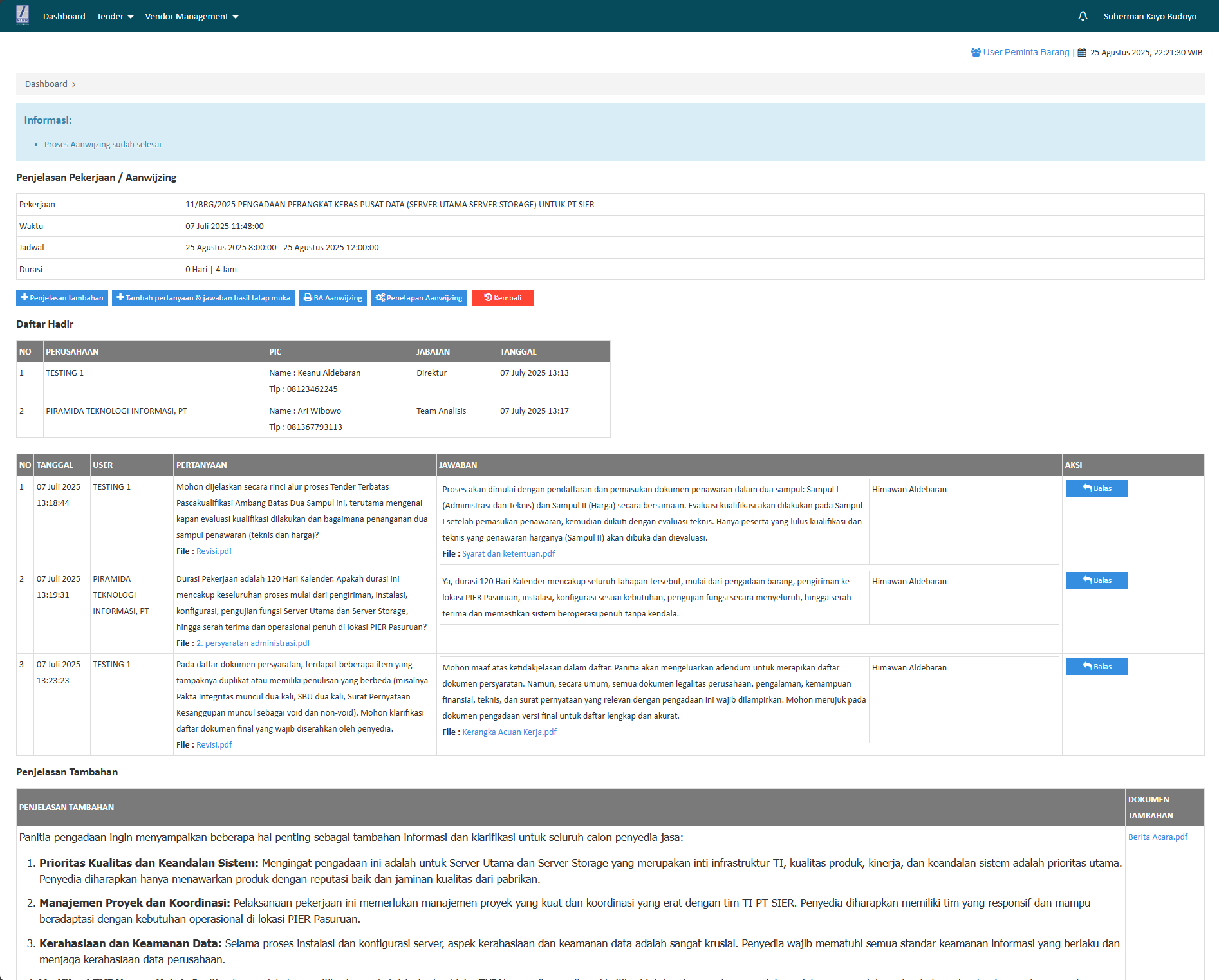Open the notification bell
1219x980 pixels.
(1083, 16)
